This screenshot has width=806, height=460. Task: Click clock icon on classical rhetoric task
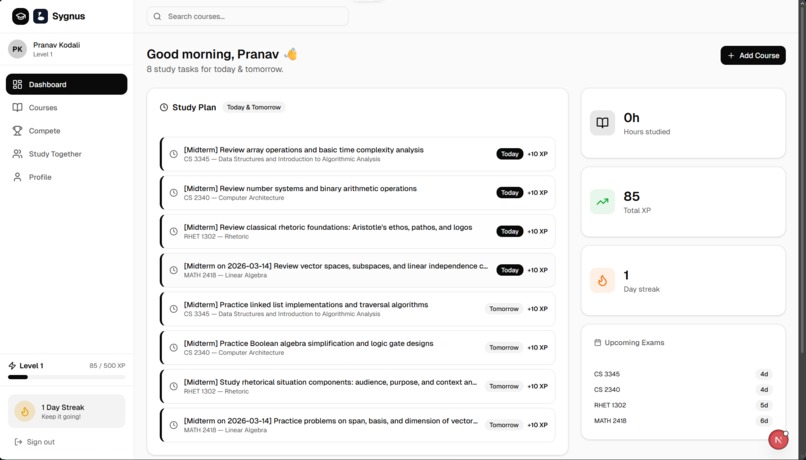point(174,231)
